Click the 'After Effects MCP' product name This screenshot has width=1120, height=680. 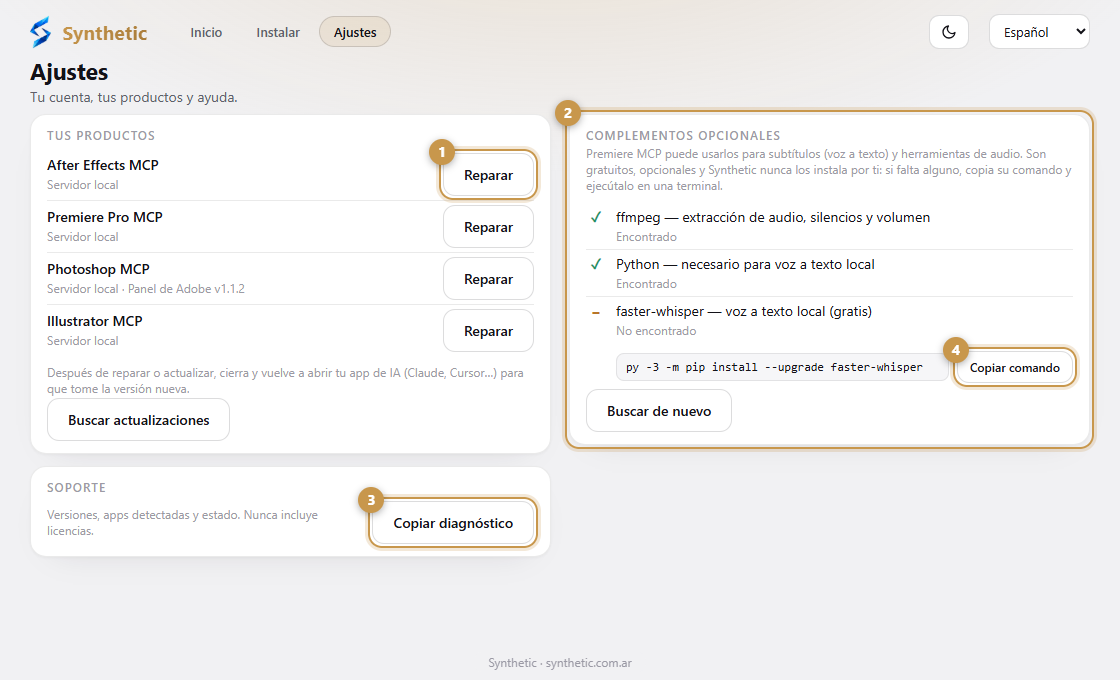[103, 165]
